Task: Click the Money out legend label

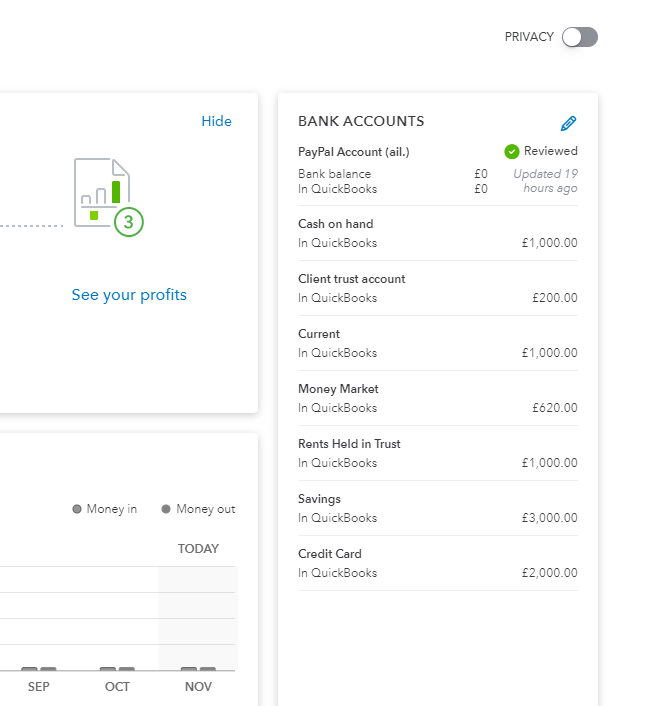Action: (x=206, y=509)
